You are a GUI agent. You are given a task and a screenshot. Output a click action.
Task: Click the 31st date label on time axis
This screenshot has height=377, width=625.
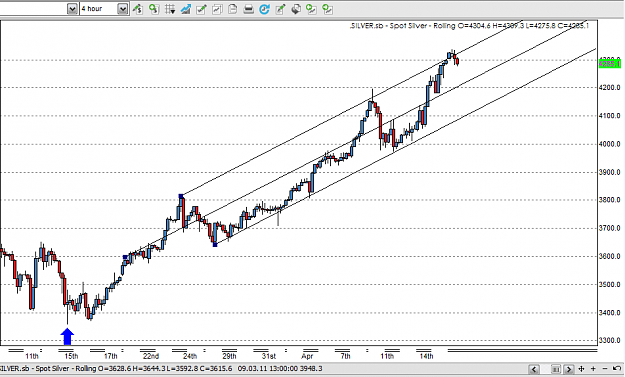(269, 356)
